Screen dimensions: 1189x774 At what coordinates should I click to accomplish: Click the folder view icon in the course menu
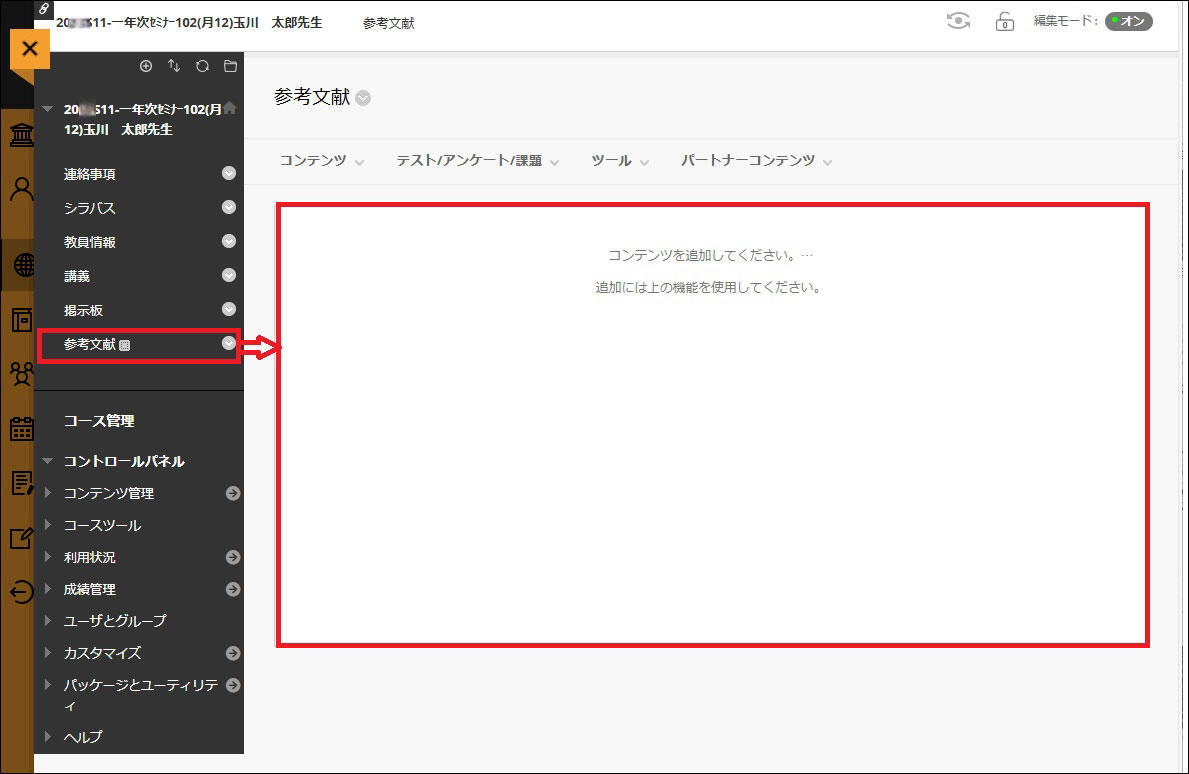click(231, 66)
